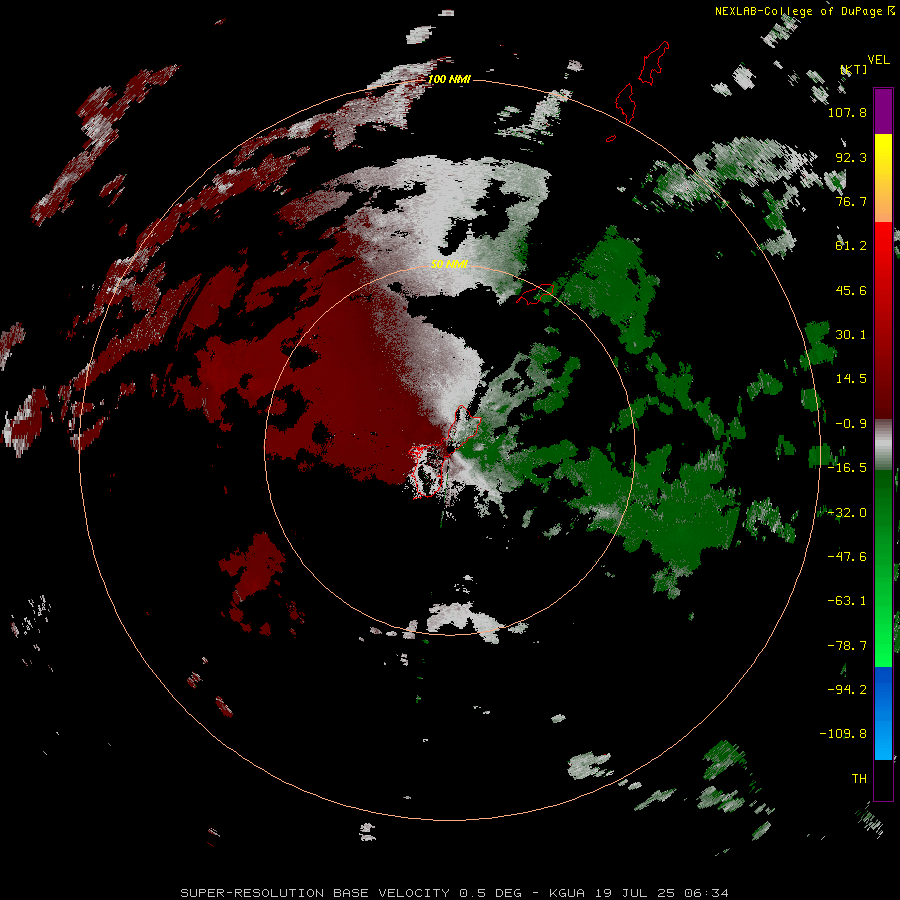Click the 92.3 scale value

[x=851, y=157]
